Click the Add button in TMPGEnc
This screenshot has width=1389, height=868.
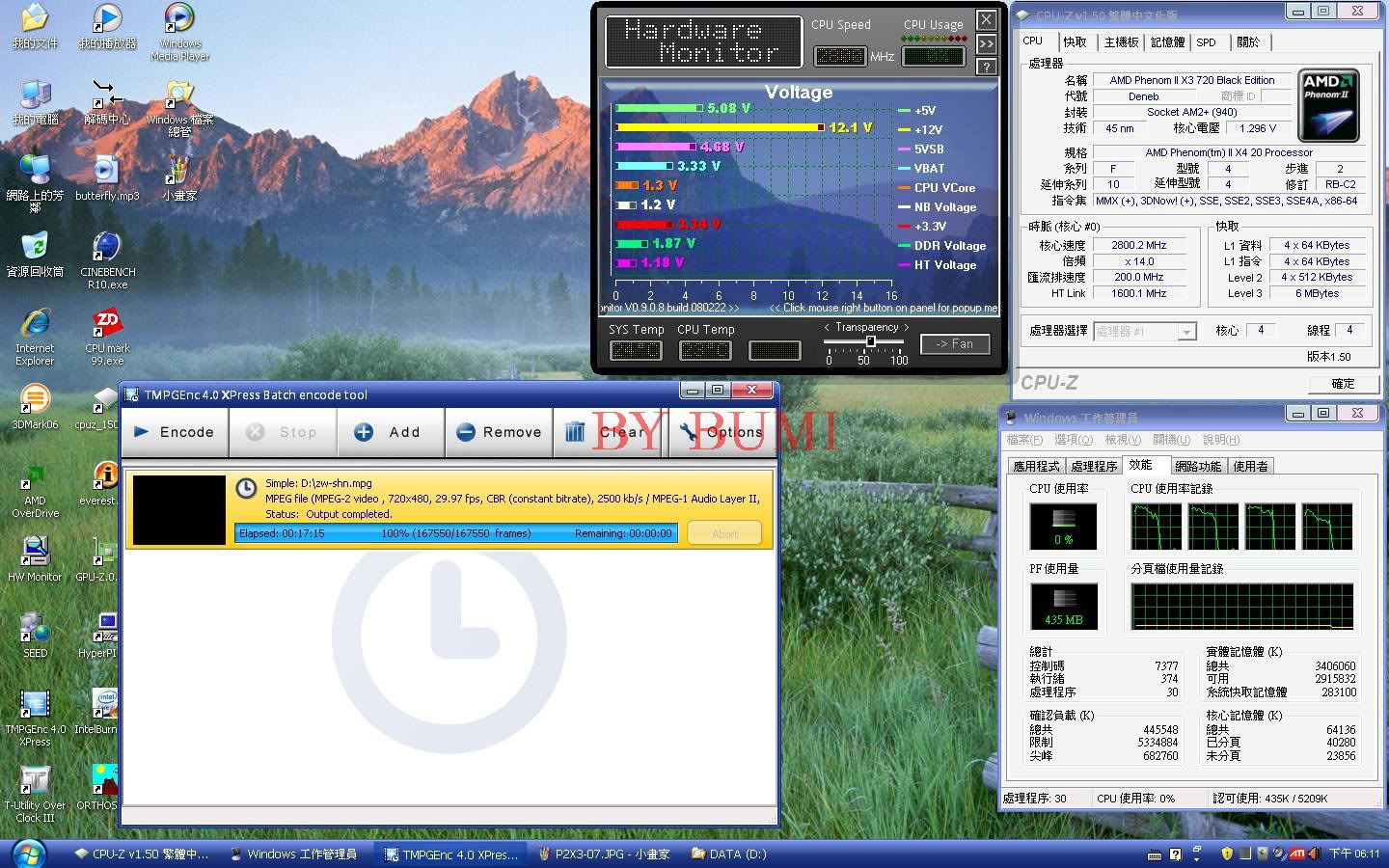click(x=389, y=432)
